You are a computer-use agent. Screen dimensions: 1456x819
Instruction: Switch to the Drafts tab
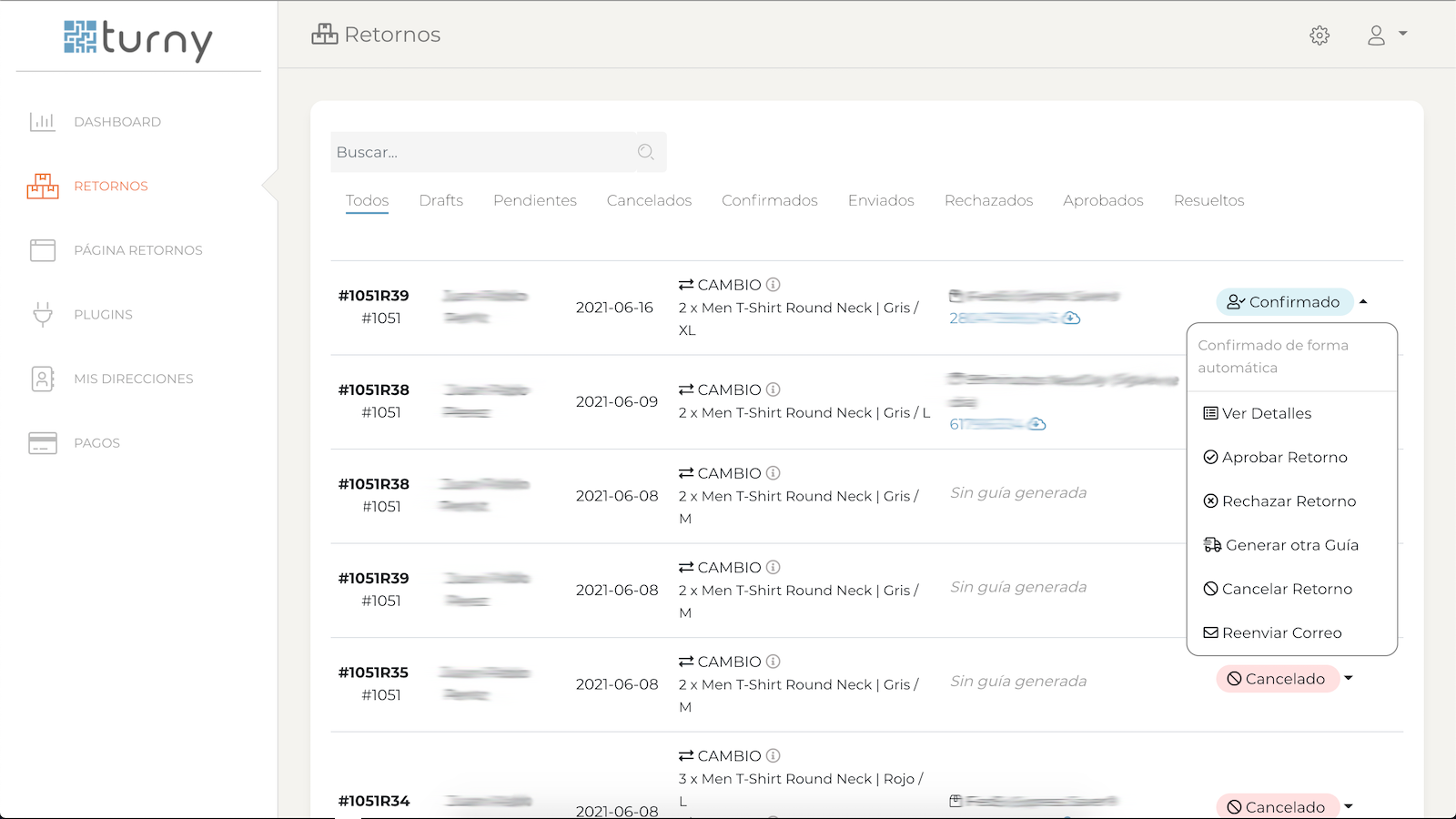pyautogui.click(x=441, y=200)
